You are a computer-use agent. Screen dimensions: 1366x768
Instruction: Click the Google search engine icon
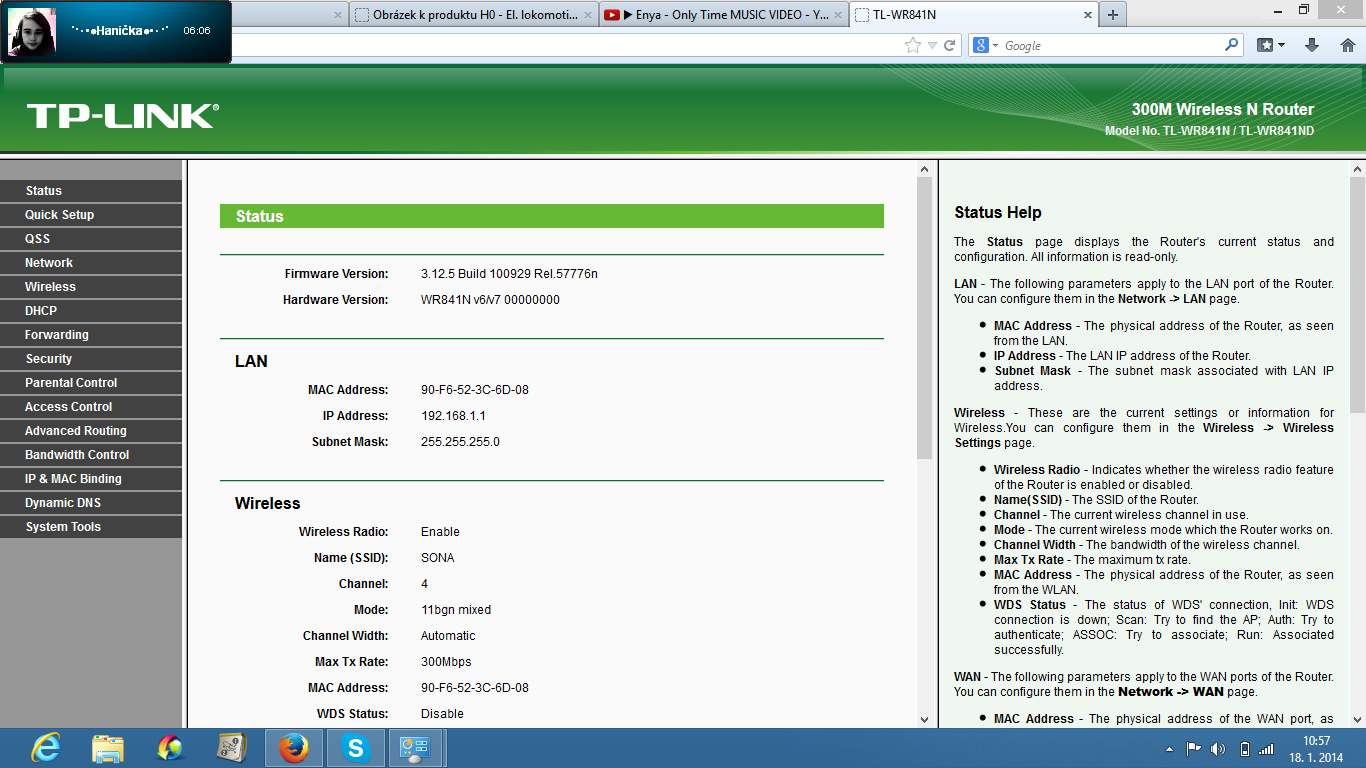[981, 45]
